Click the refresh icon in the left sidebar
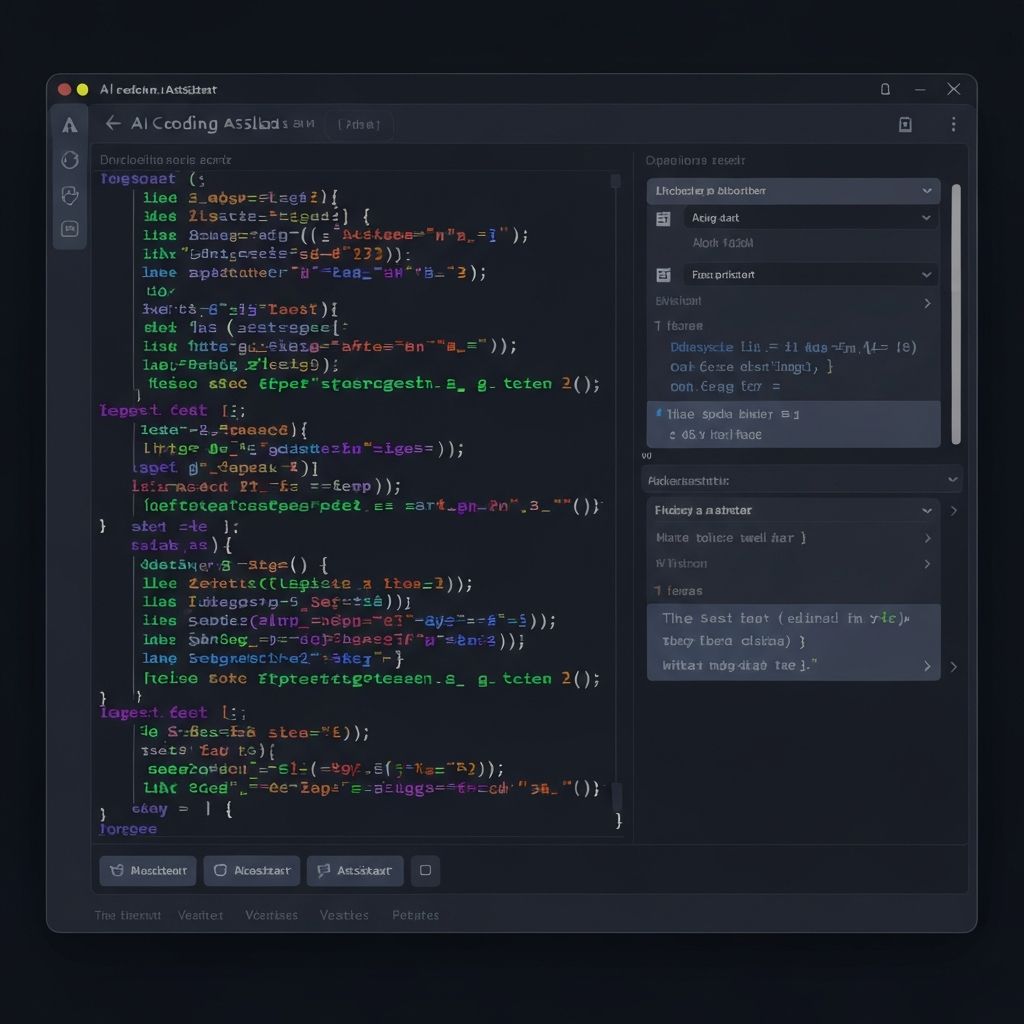This screenshot has width=1024, height=1024. [x=69, y=160]
